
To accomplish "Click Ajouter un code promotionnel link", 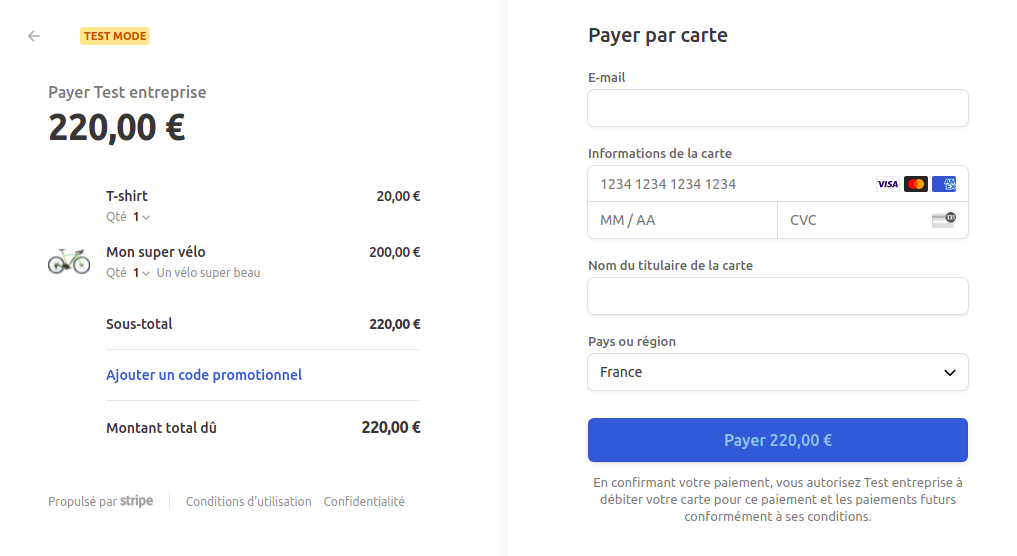I will (204, 375).
